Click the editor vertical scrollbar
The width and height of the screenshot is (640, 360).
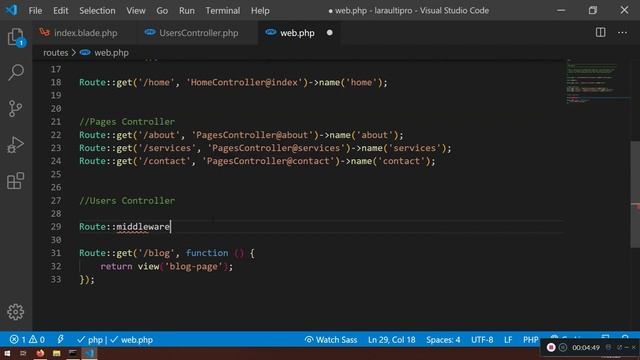635,195
